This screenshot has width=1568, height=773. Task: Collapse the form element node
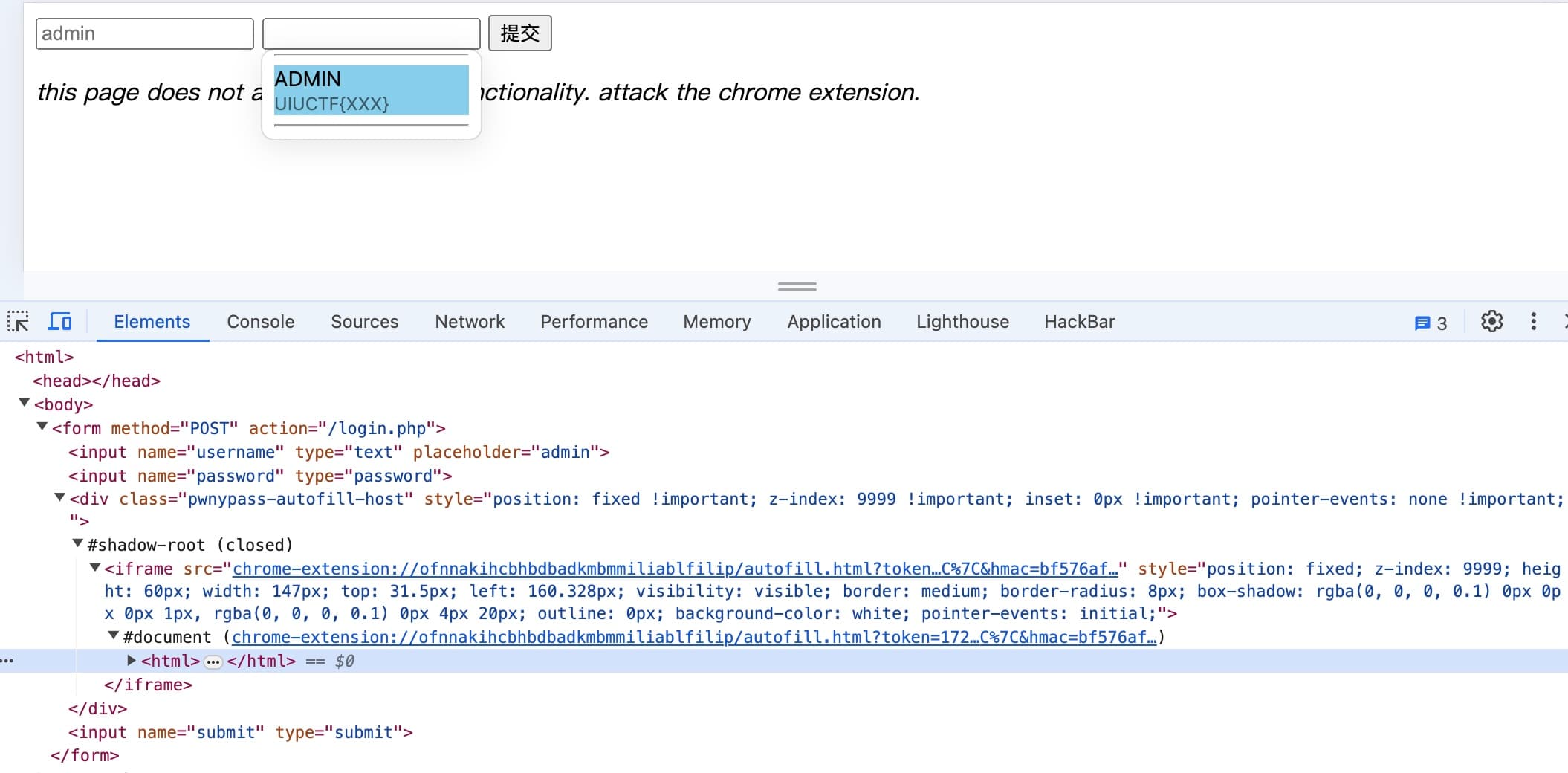pos(42,427)
